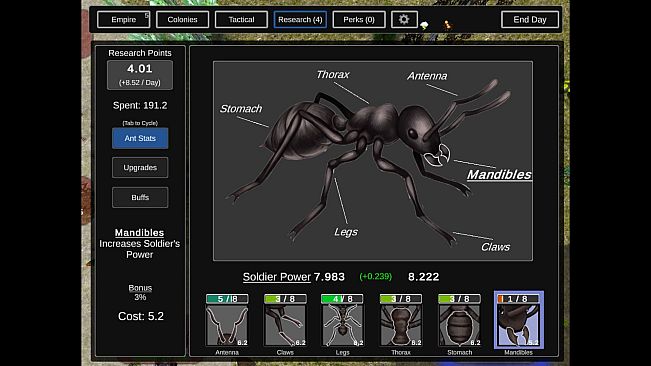Click the Thorax label on ant diagram
Image resolution: width=651 pixels, height=366 pixels.
click(333, 75)
